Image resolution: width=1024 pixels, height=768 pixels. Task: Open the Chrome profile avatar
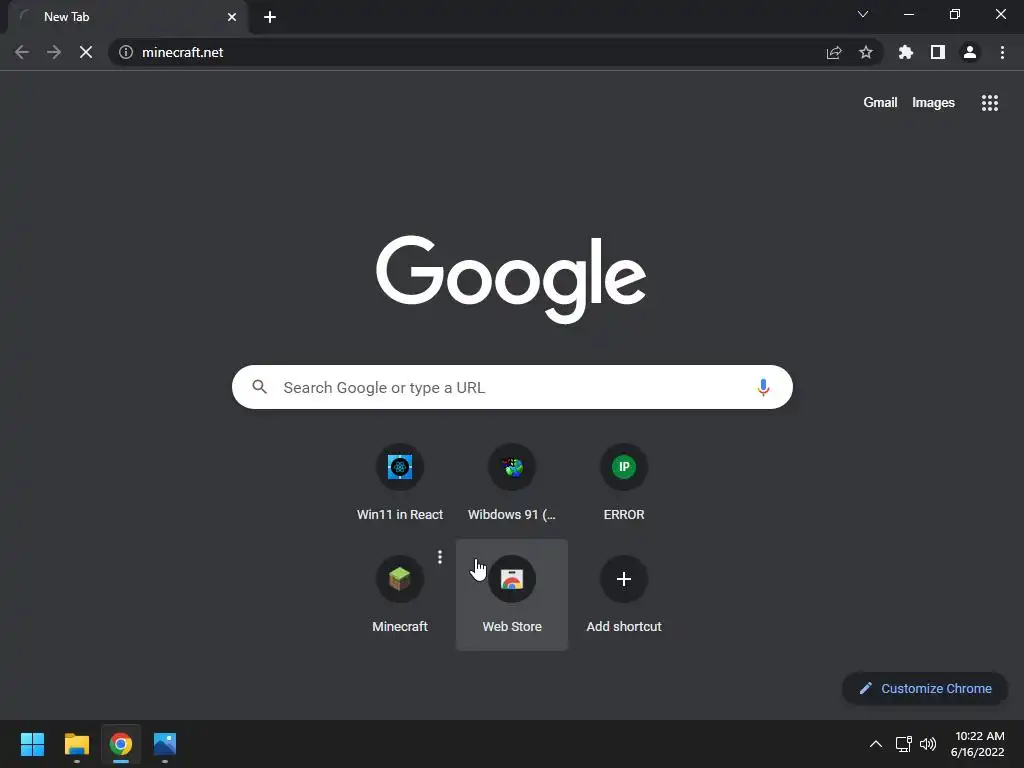970,52
